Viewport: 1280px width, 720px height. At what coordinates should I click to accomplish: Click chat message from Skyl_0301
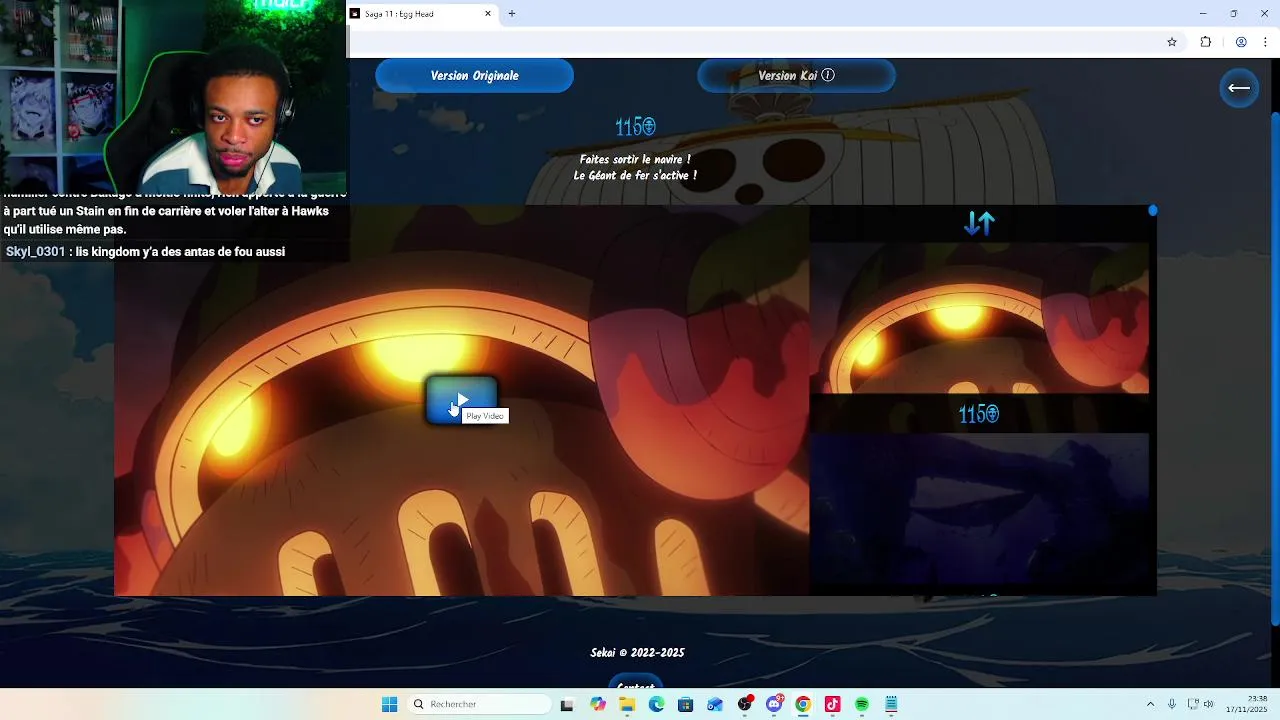[x=145, y=252]
